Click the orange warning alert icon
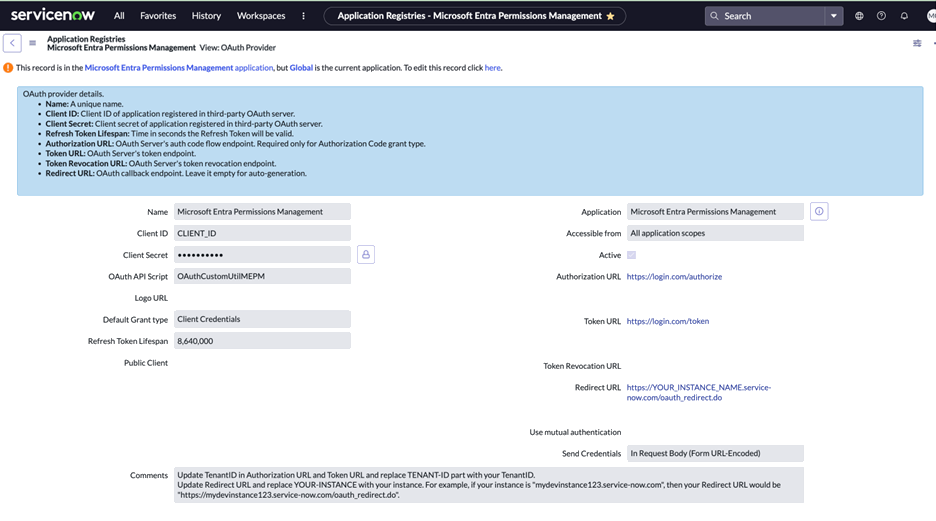Viewport: 936px width, 521px height. [x=8, y=67]
